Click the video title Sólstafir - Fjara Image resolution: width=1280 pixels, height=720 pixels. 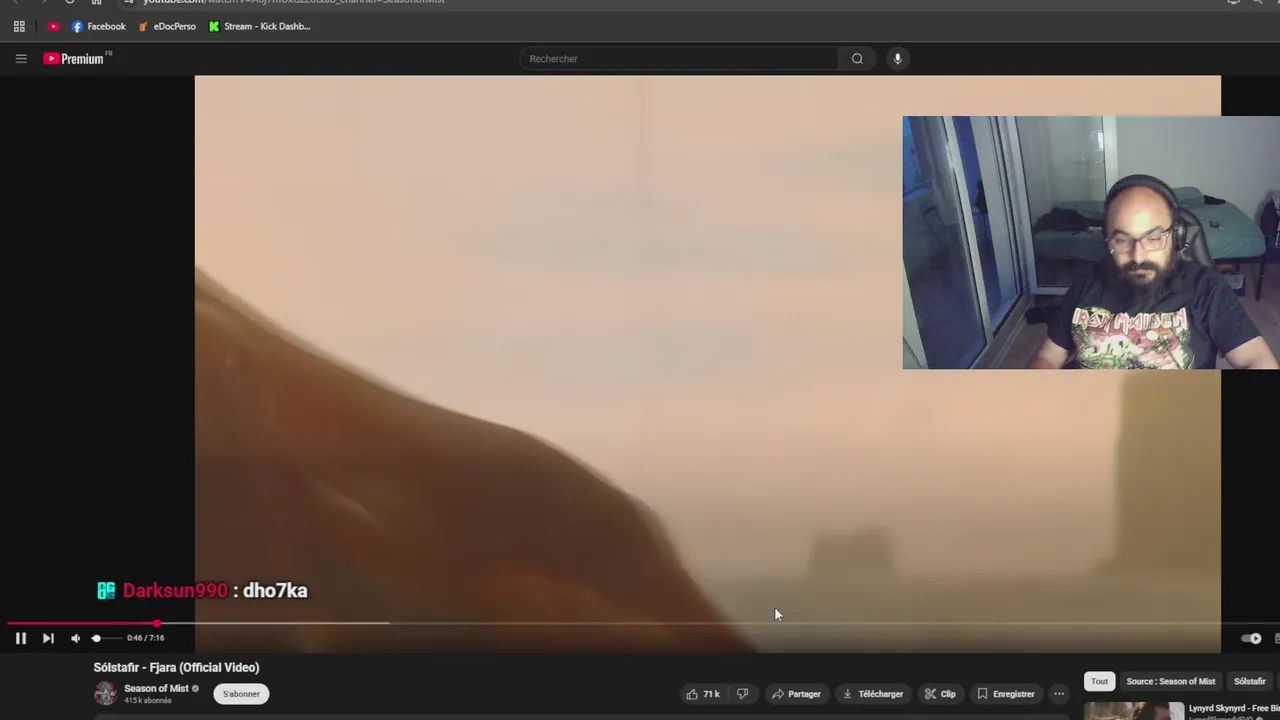pyautogui.click(x=176, y=668)
